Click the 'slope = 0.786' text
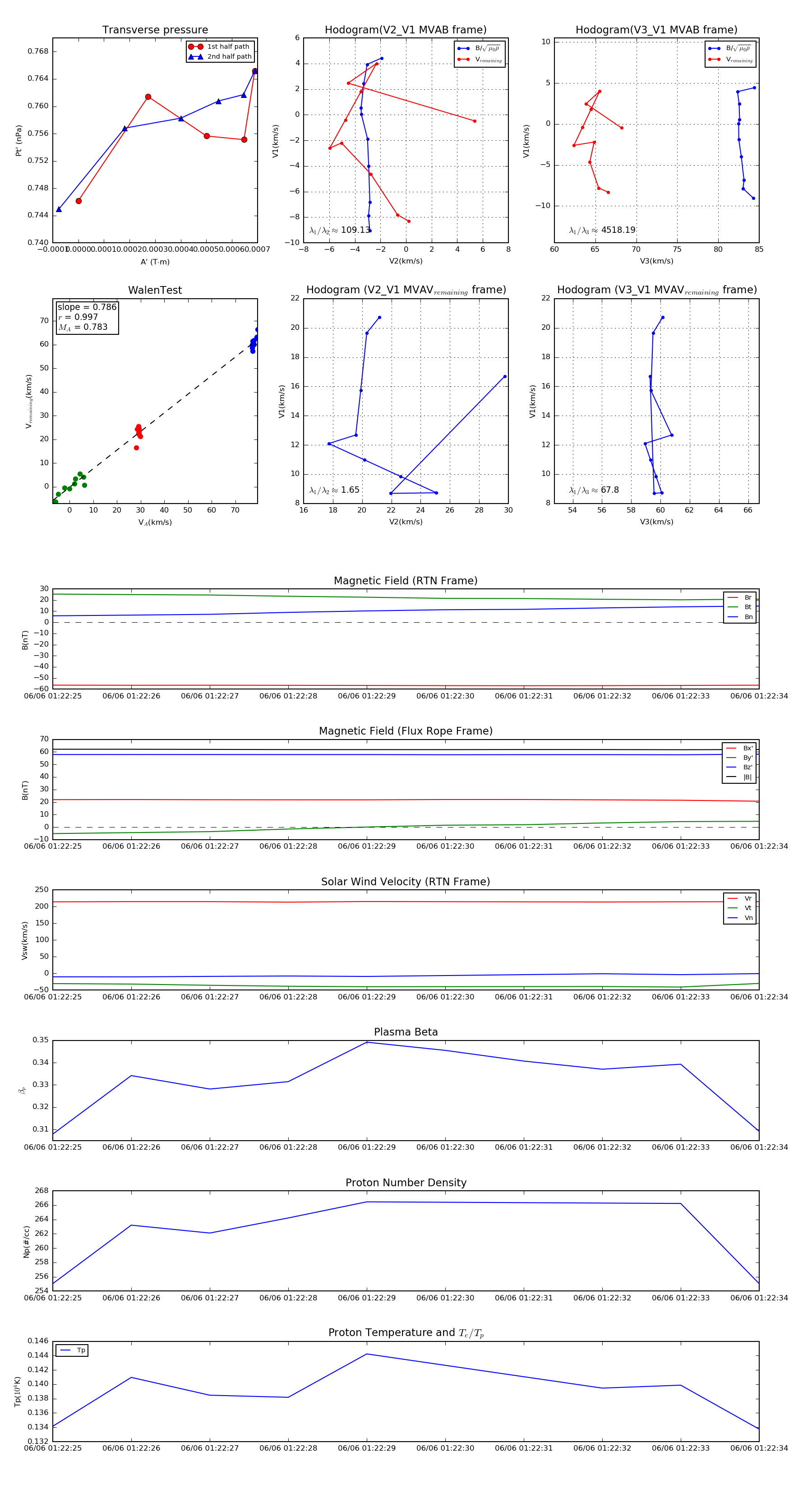Viewport: 812px width, 1489px height. pos(87,307)
